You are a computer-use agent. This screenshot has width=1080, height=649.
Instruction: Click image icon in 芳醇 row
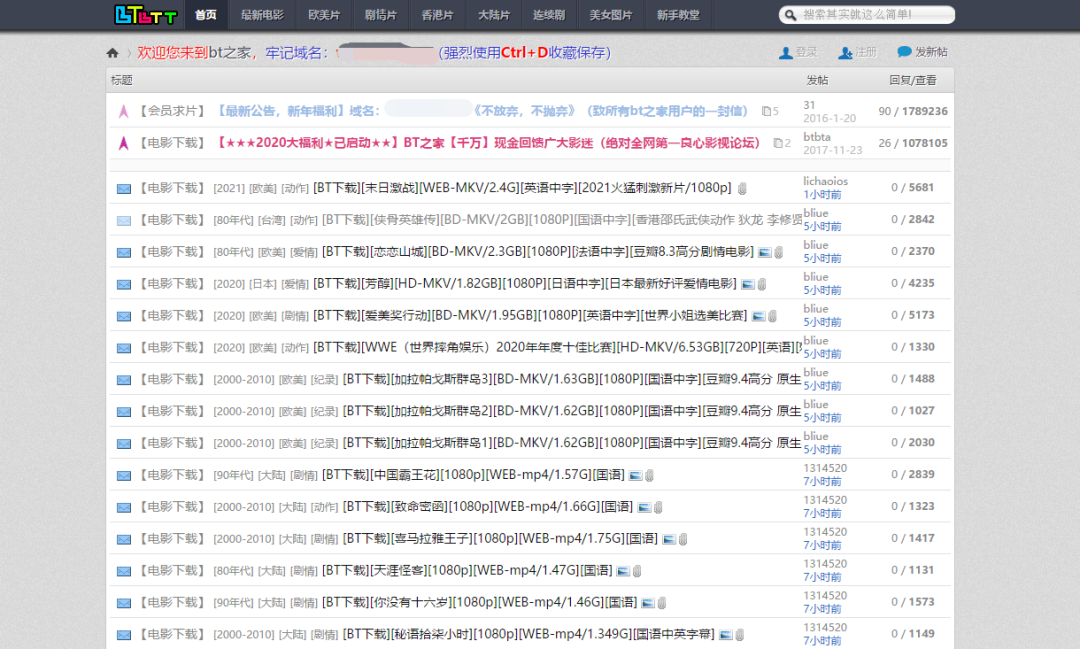[x=747, y=284]
